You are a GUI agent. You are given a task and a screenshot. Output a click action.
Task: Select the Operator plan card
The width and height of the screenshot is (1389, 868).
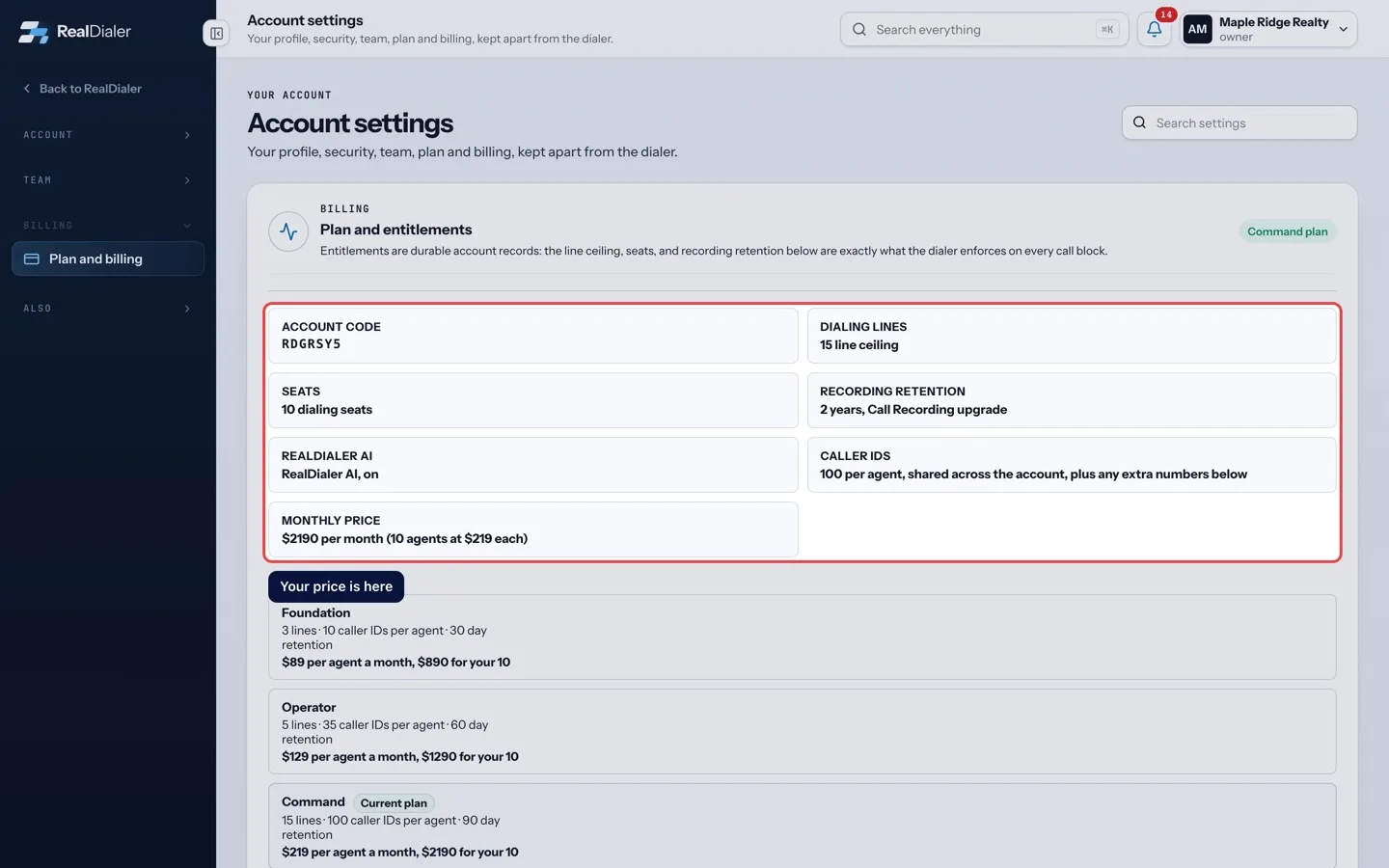pos(802,731)
